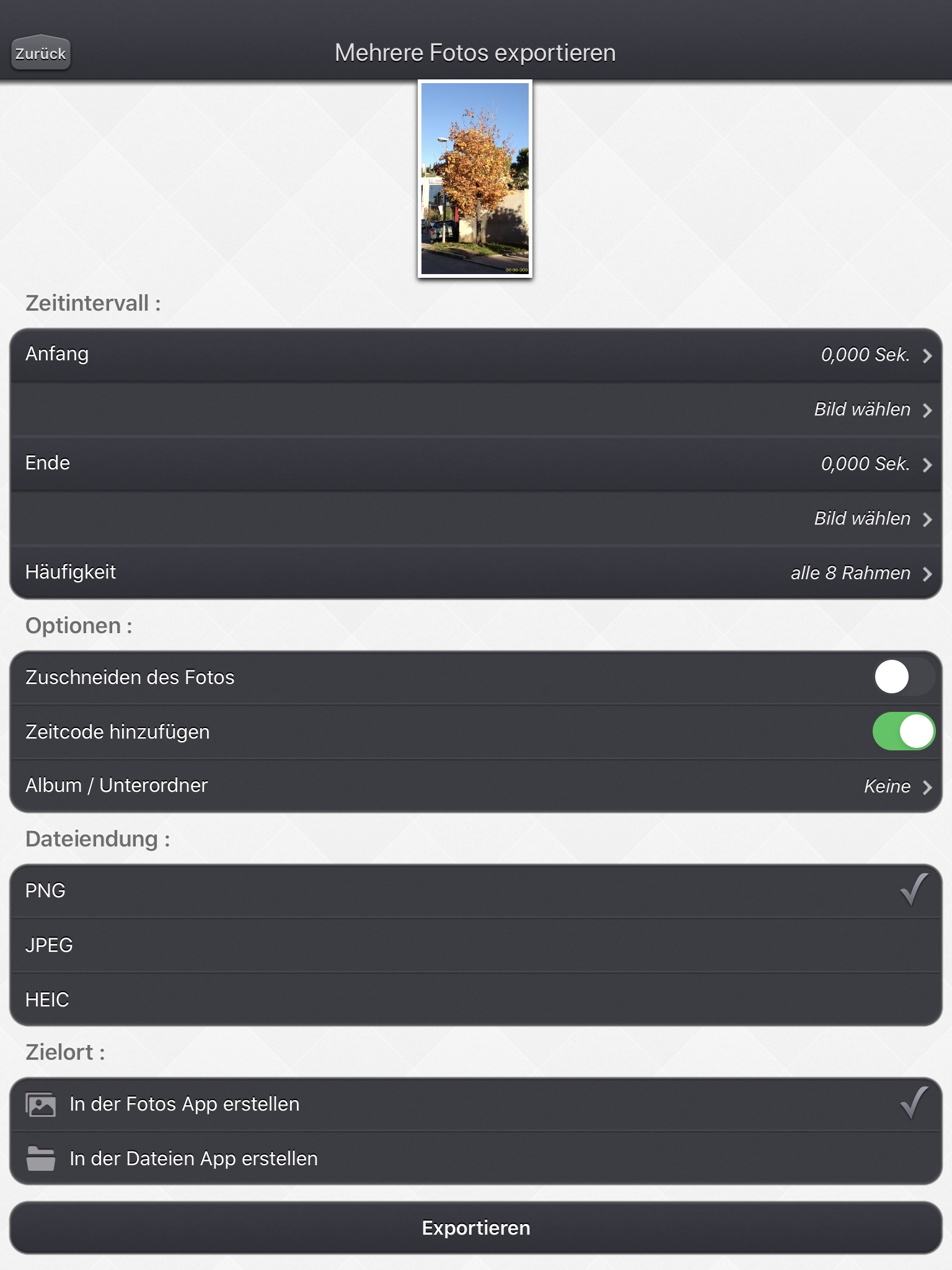Go back with the Zurück button

coord(41,53)
